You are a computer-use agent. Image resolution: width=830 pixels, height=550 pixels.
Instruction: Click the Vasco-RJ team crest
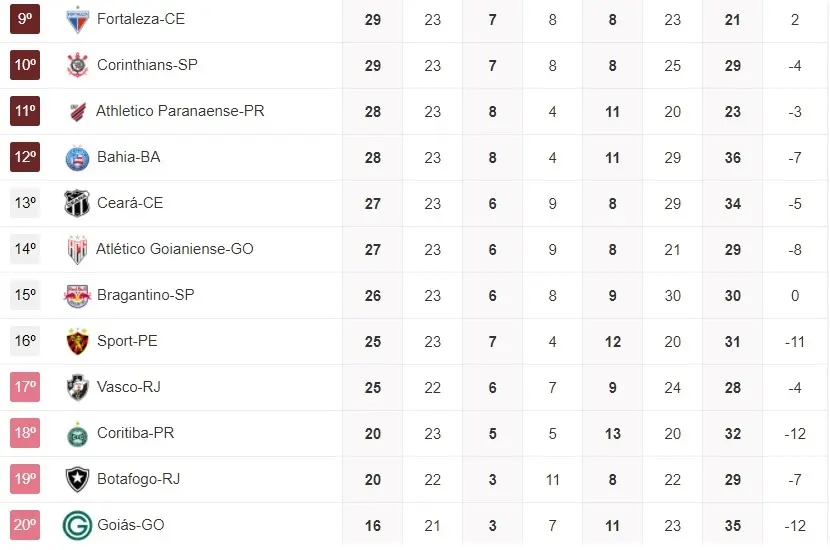(x=77, y=387)
